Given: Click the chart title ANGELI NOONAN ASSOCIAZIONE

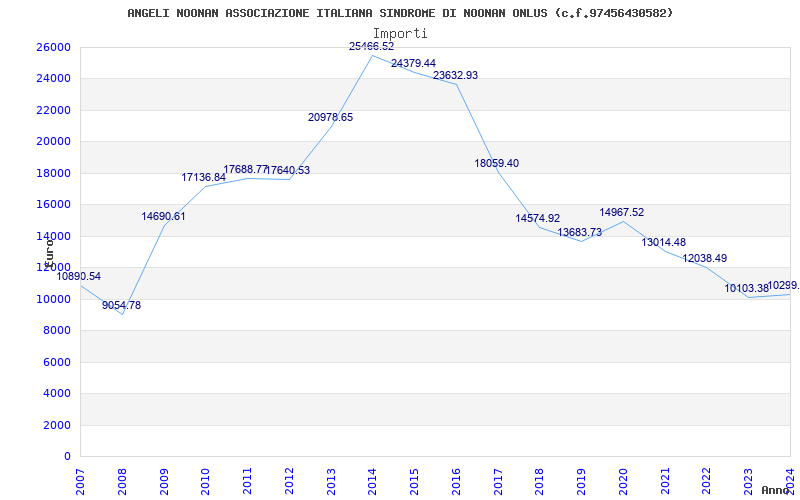Looking at the screenshot, I should [x=400, y=13].
